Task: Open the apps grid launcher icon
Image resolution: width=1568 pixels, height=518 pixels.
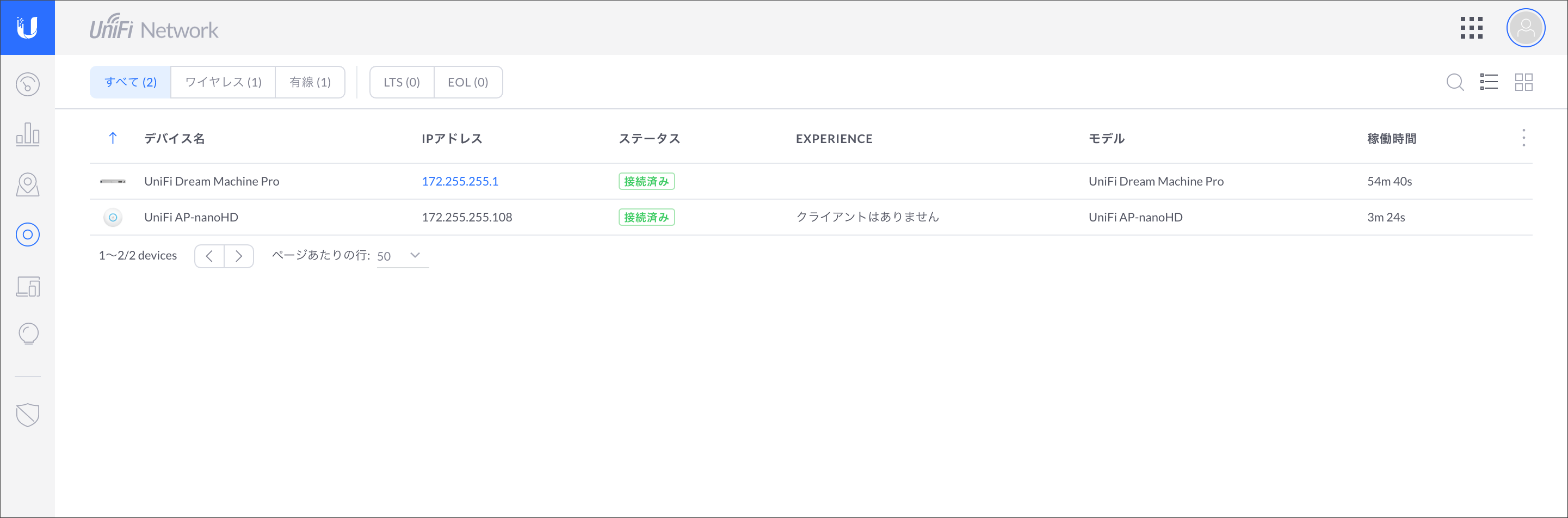Action: coord(1471,28)
